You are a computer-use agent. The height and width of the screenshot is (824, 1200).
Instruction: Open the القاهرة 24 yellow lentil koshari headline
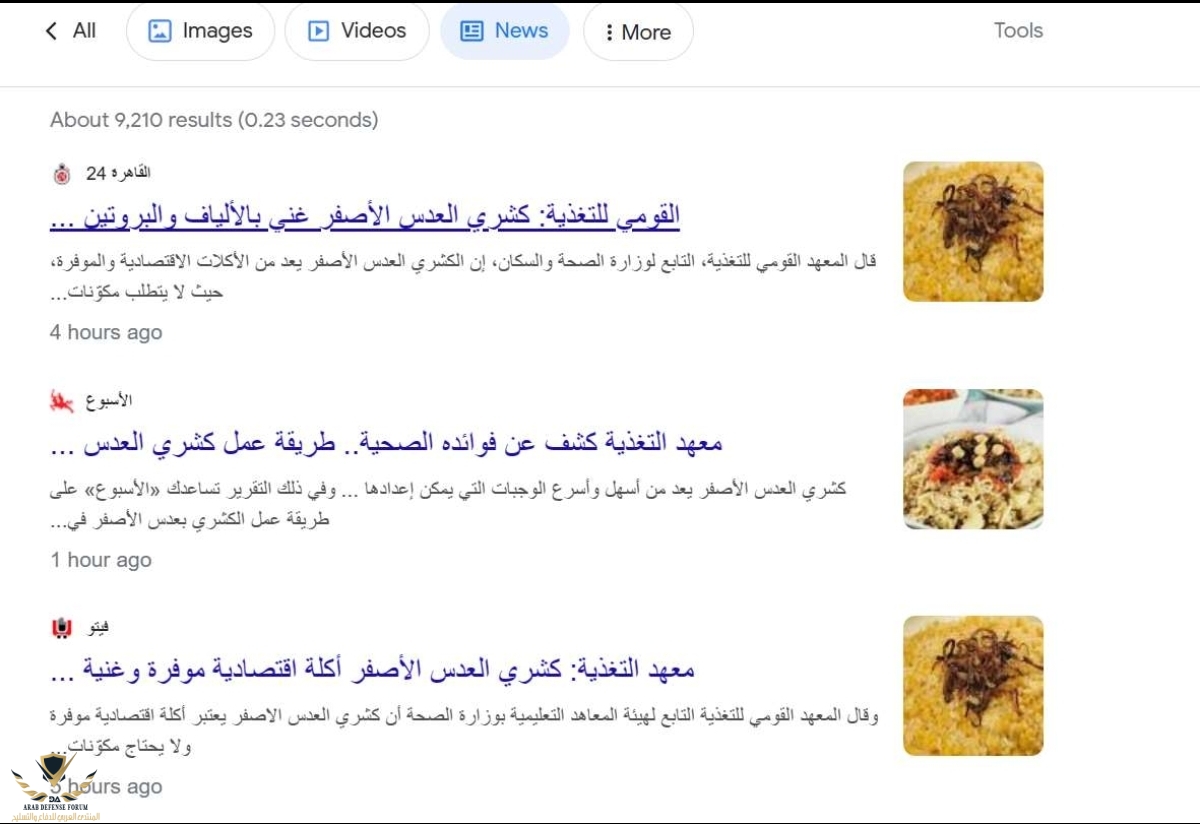click(364, 215)
